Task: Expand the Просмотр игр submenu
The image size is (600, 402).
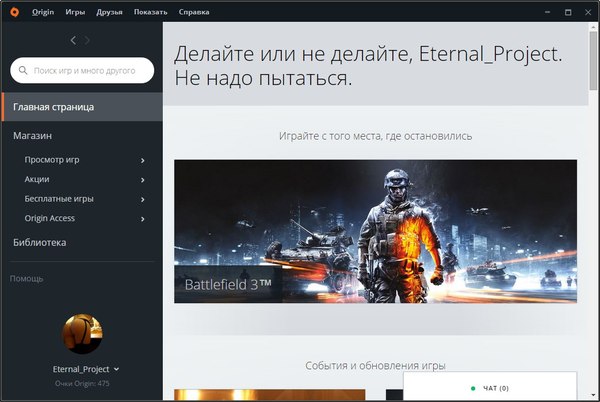Action: (x=143, y=160)
